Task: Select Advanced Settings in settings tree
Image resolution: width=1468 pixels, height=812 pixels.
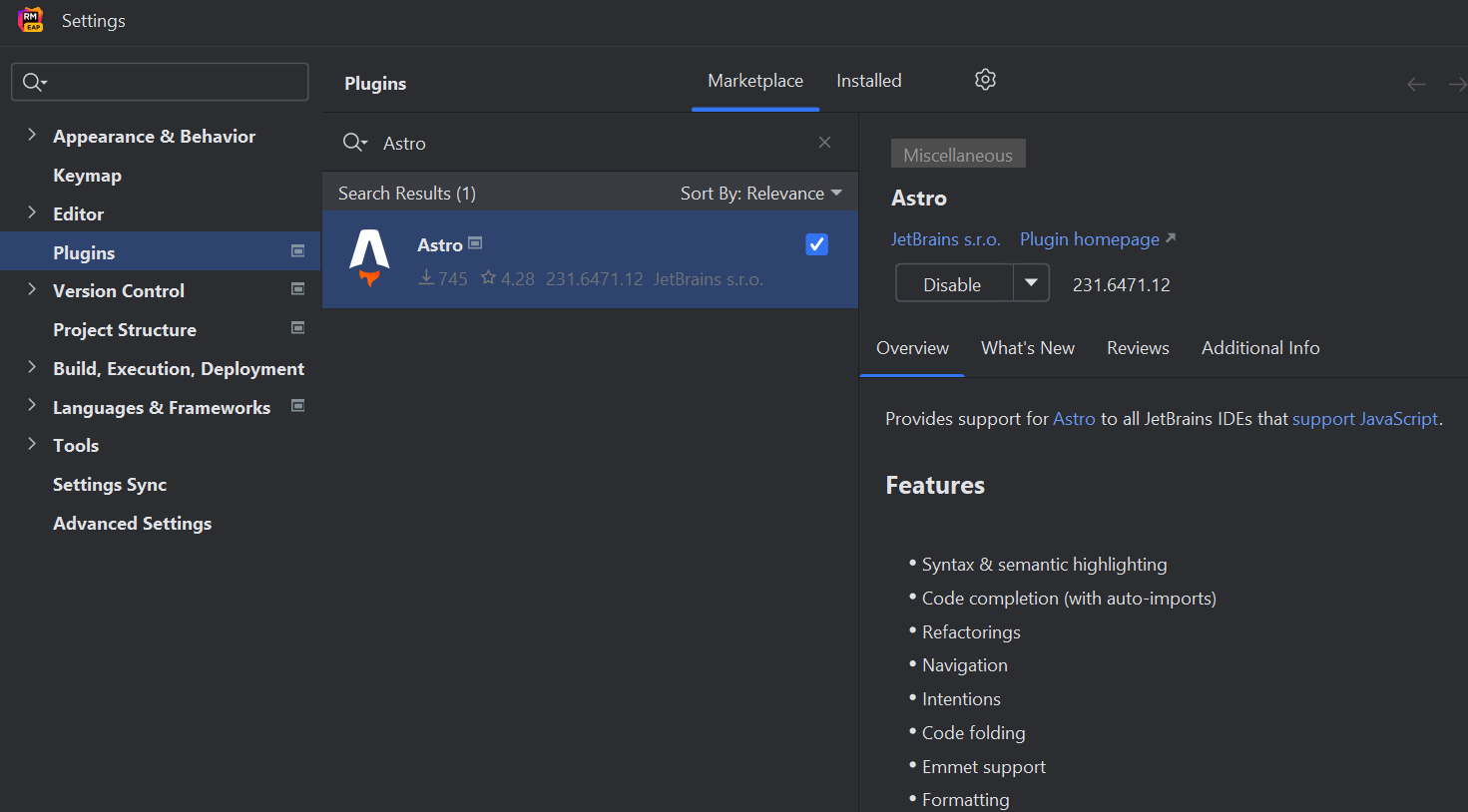Action: 133,524
